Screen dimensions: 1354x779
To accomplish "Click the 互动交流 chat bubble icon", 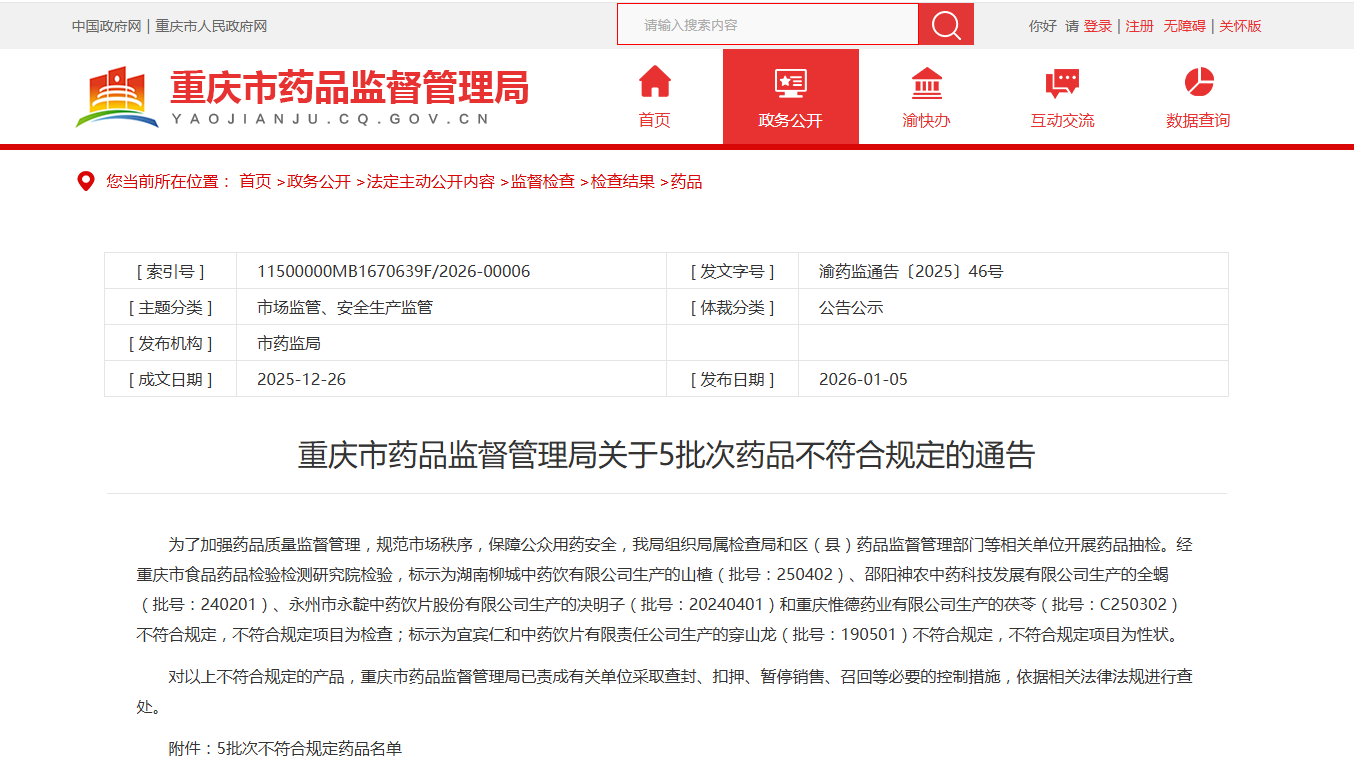I will pos(1062,82).
